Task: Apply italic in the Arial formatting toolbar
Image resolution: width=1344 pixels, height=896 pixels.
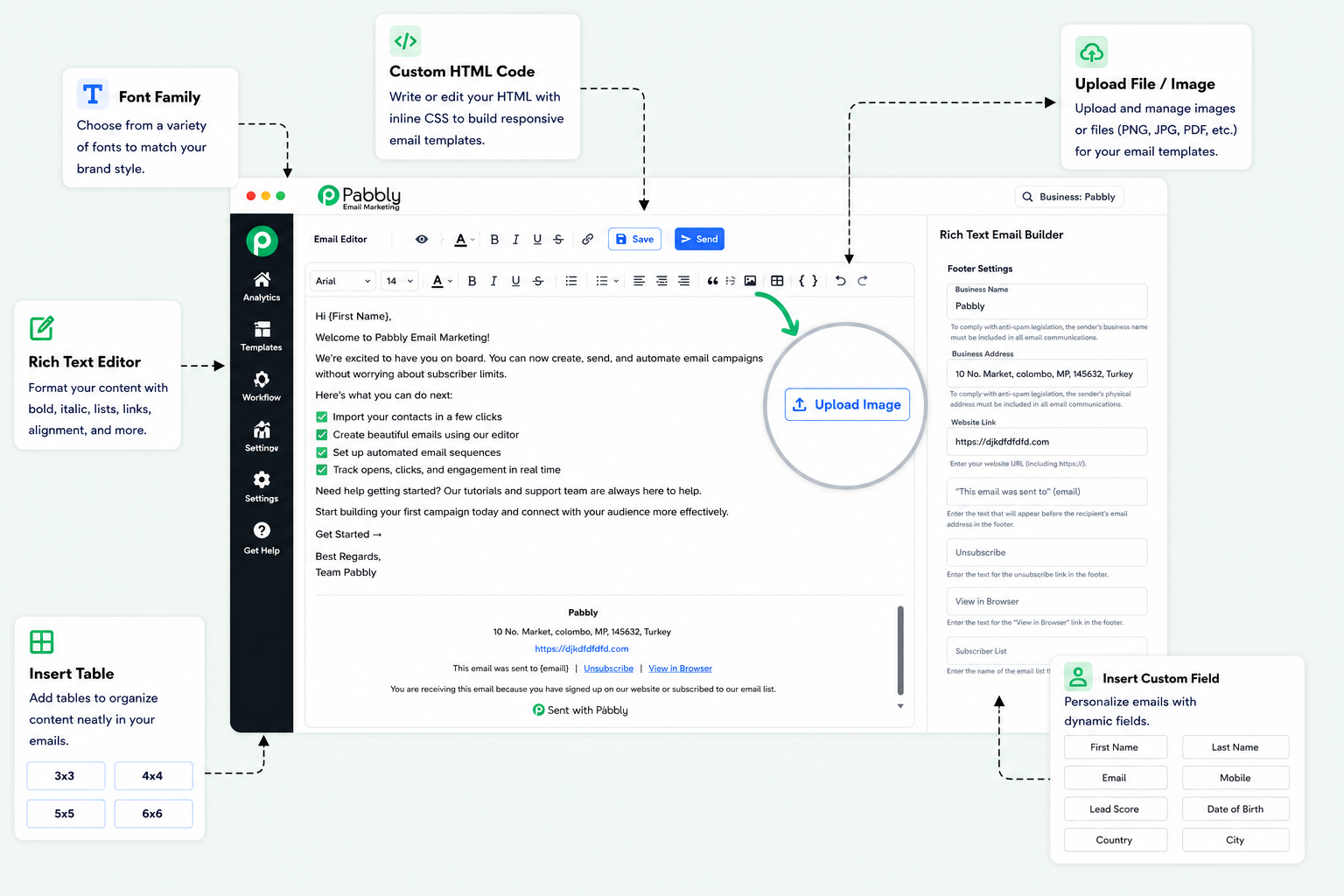Action: [493, 281]
